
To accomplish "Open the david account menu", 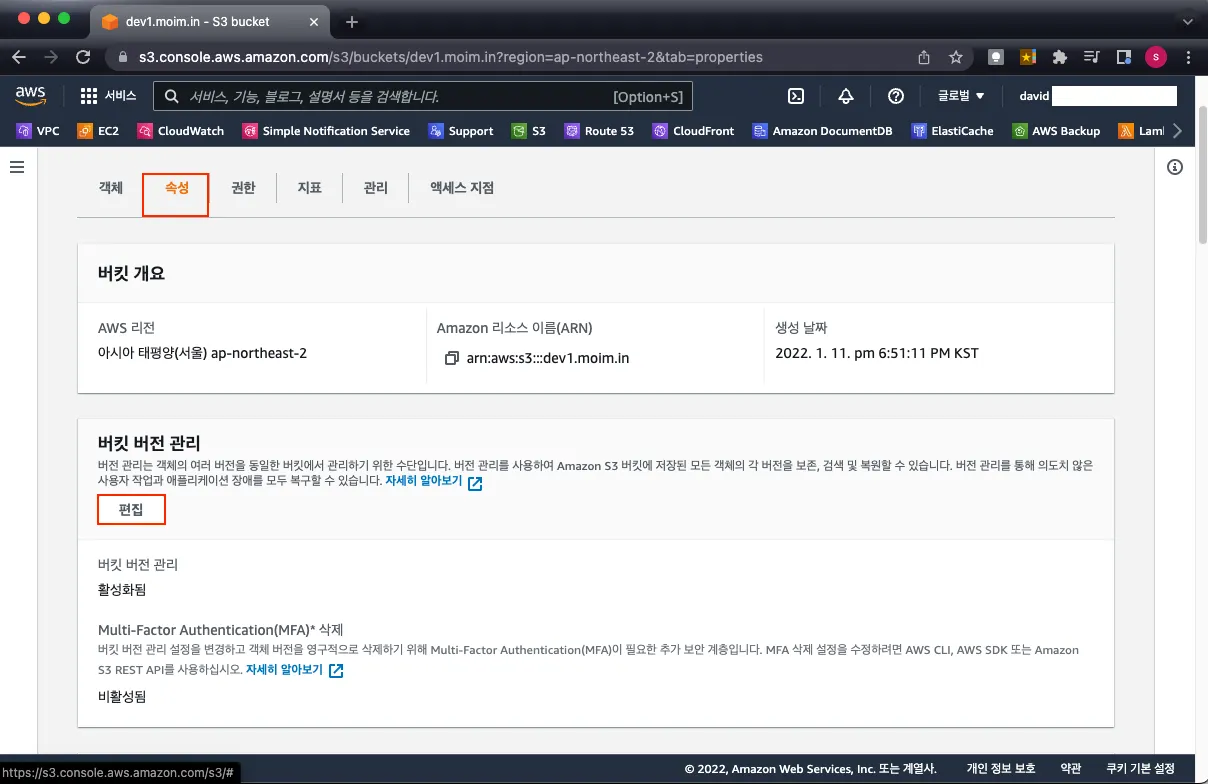I will pos(1097,96).
